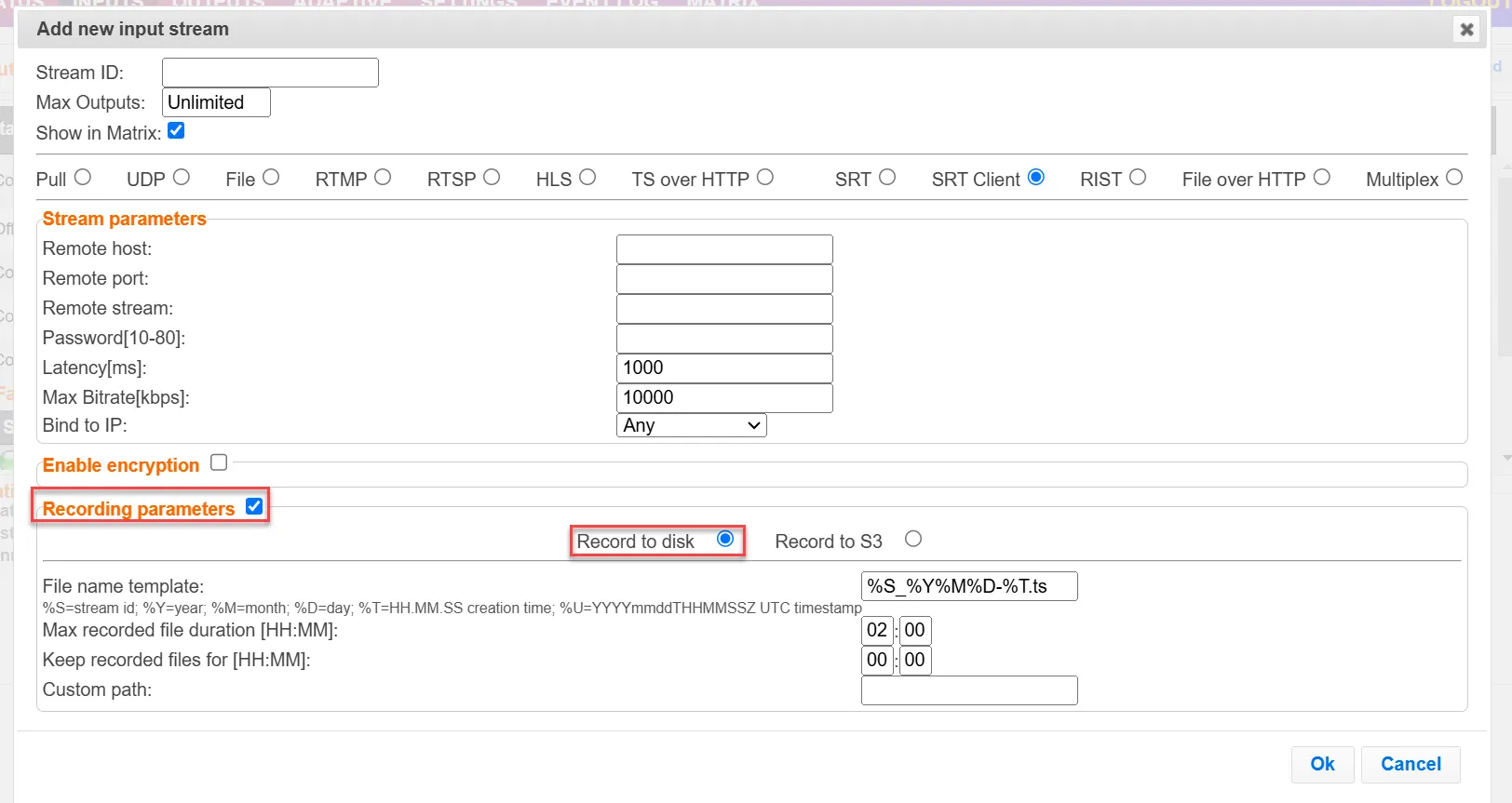Select the File over HTTP radio
The height and width of the screenshot is (803, 1512).
[1322, 177]
